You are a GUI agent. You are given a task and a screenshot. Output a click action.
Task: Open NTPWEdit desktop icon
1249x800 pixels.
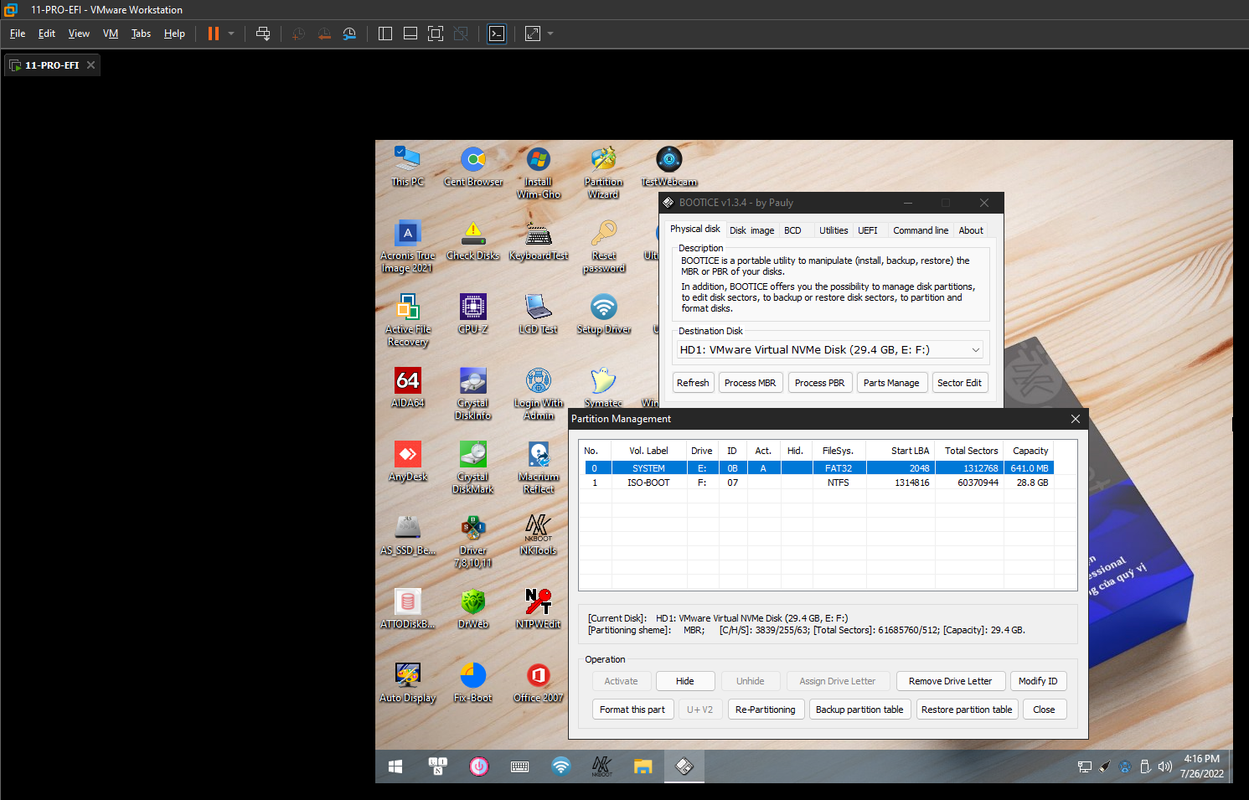click(x=538, y=609)
